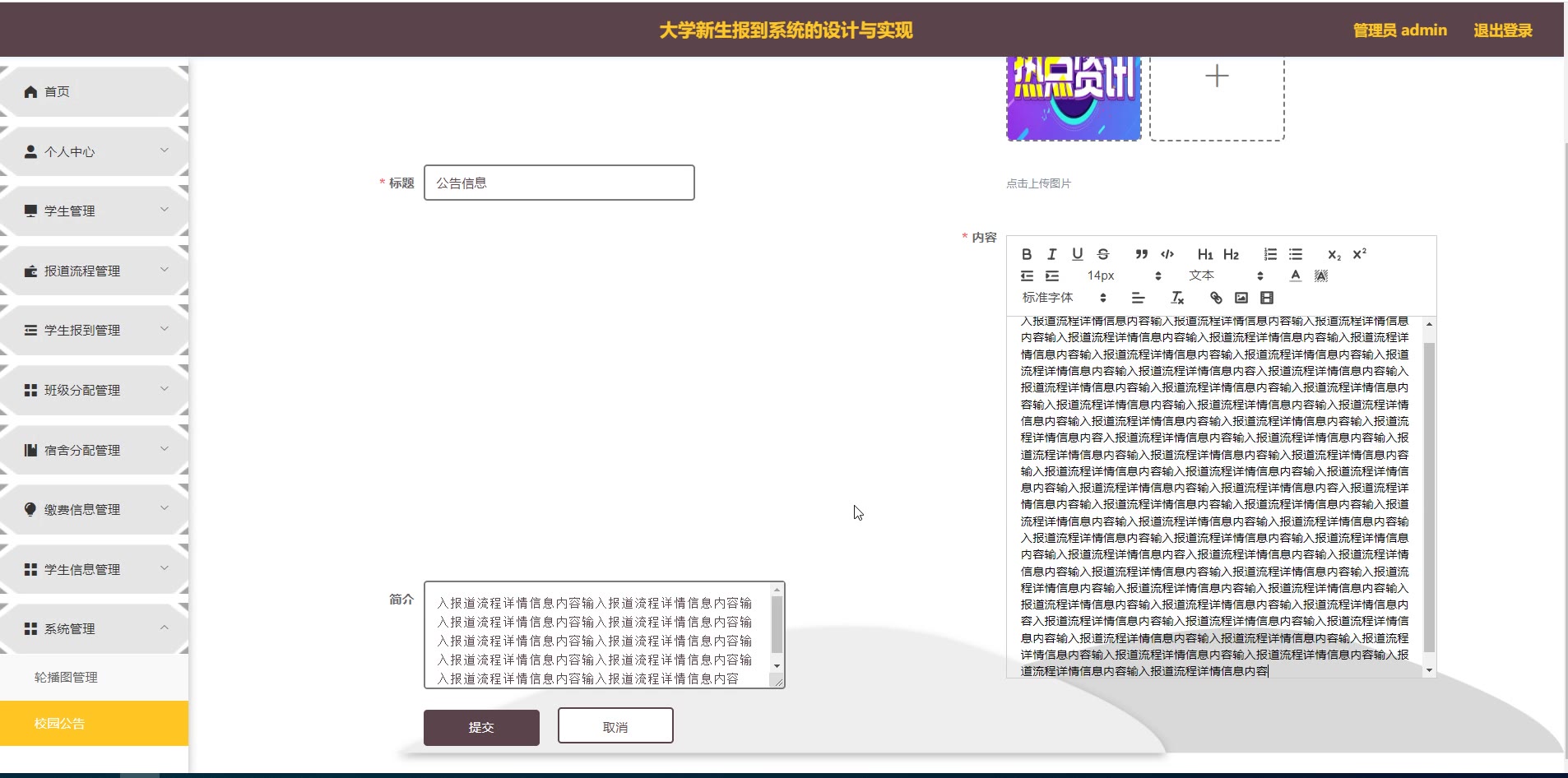
Task: Click the chevron next to 学生信息管理
Action: [165, 568]
